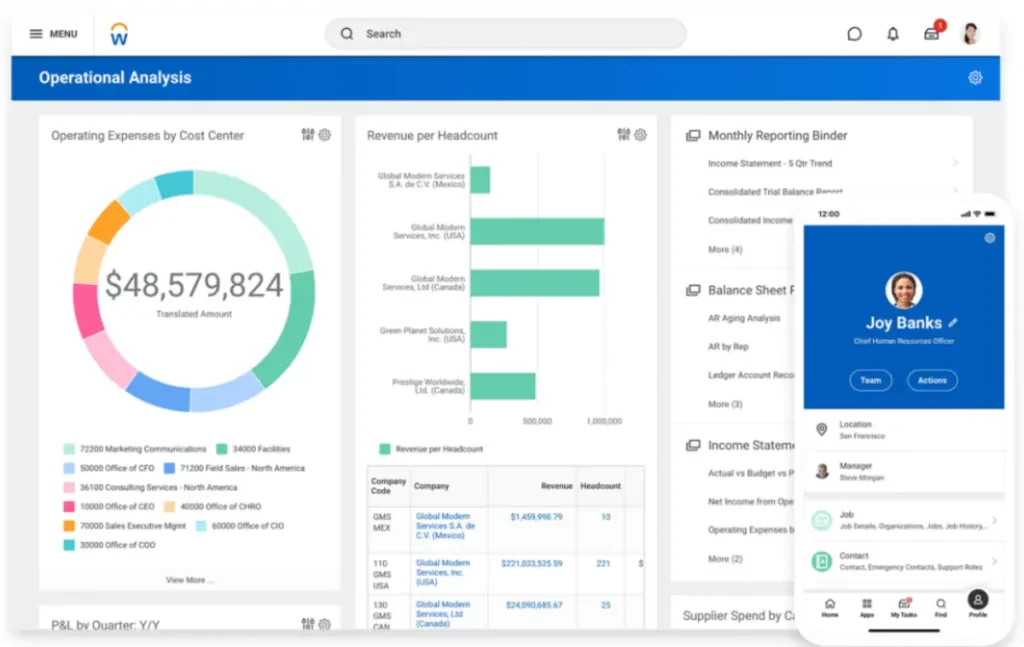Screen dimensions: 1024x647
Task: Edit Joy Banks name pencil icon
Action: (953, 323)
